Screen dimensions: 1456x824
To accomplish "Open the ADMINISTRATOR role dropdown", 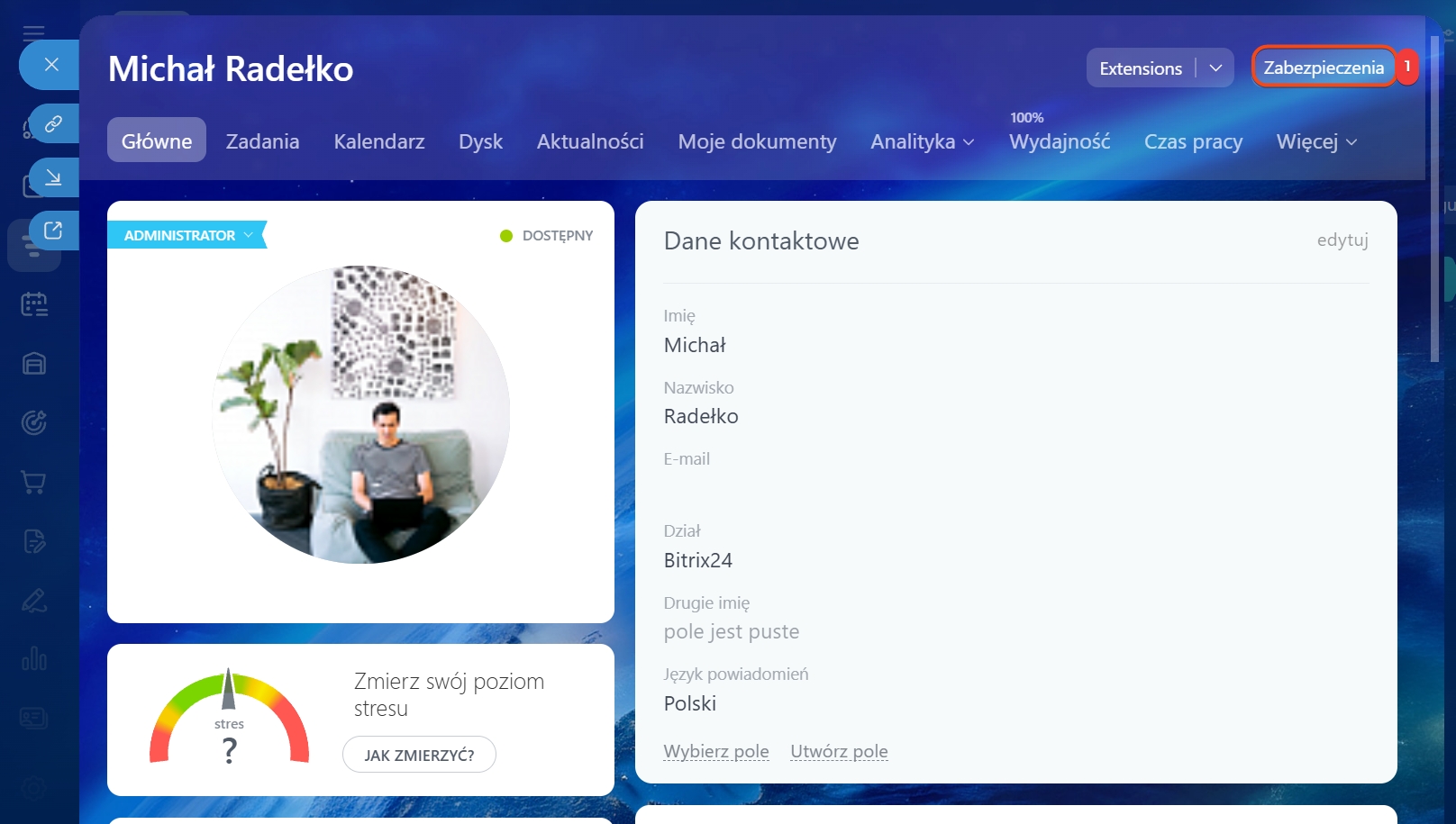I will [187, 235].
